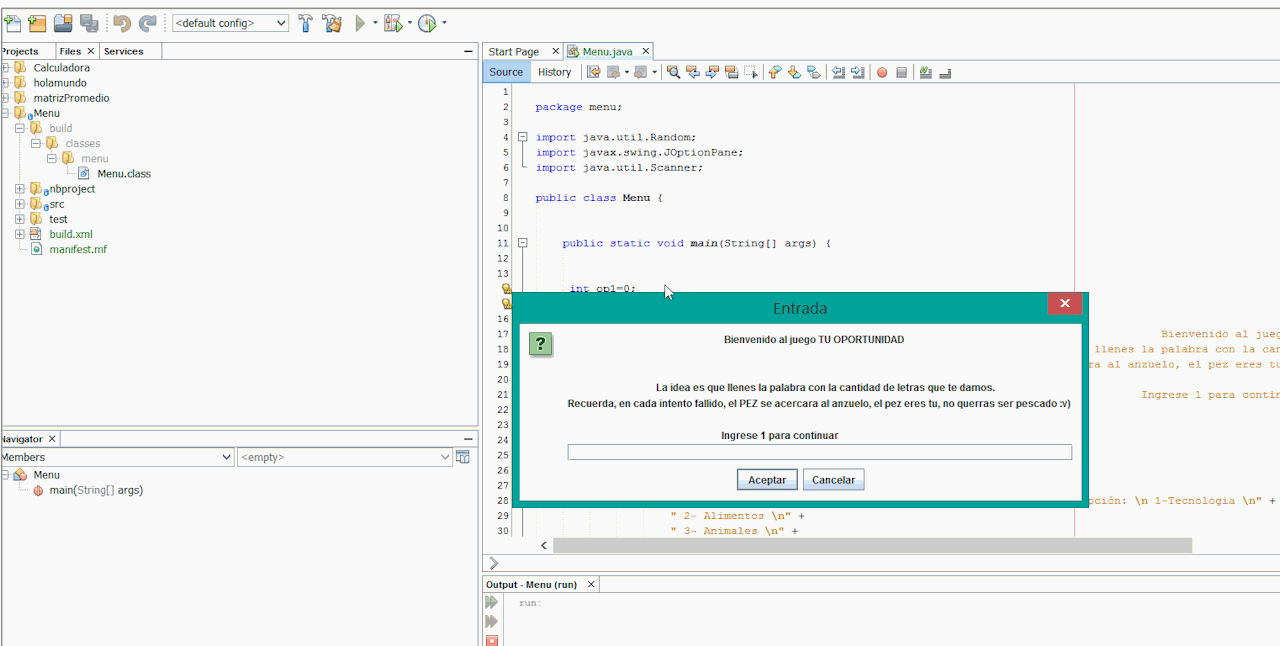
Task: Click Find Next Occurrence icon
Action: tap(712, 72)
